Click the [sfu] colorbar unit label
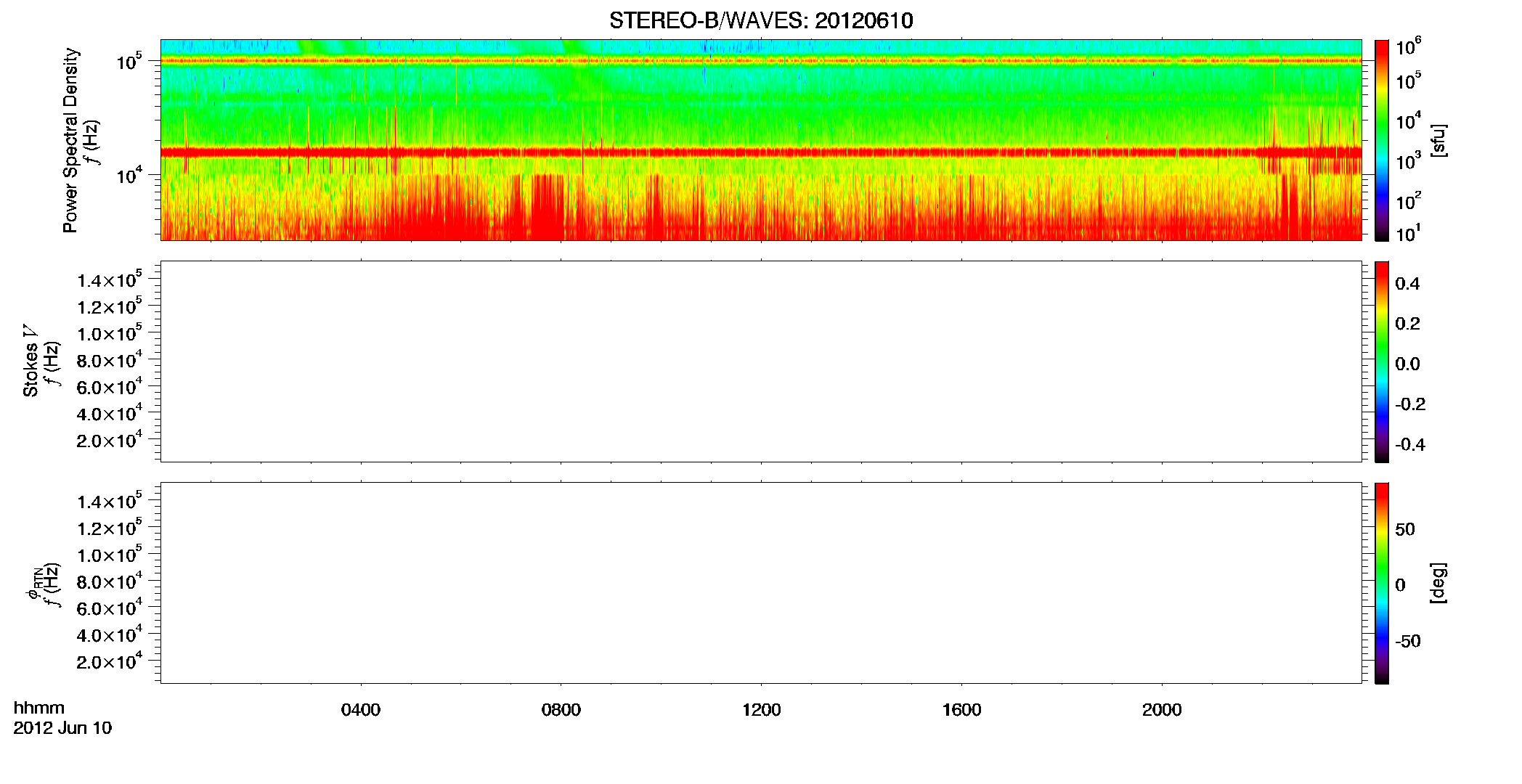1522x784 pixels. tap(1438, 140)
